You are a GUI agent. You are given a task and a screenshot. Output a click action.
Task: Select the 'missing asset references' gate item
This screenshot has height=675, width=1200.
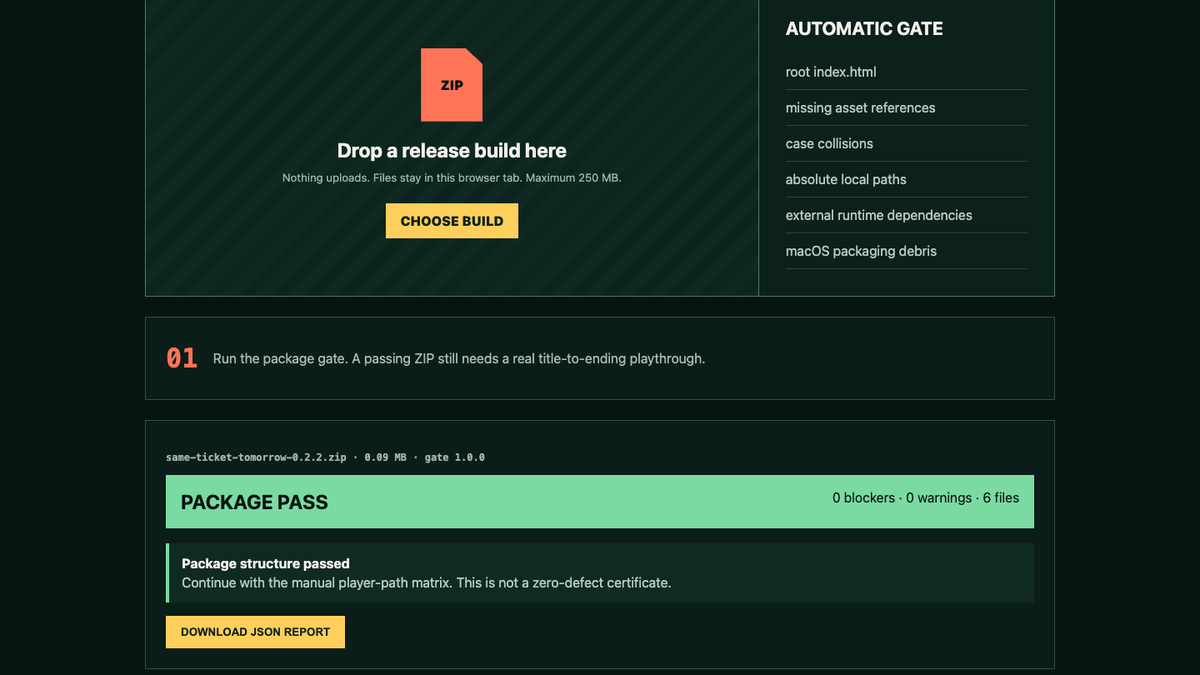(x=906, y=108)
